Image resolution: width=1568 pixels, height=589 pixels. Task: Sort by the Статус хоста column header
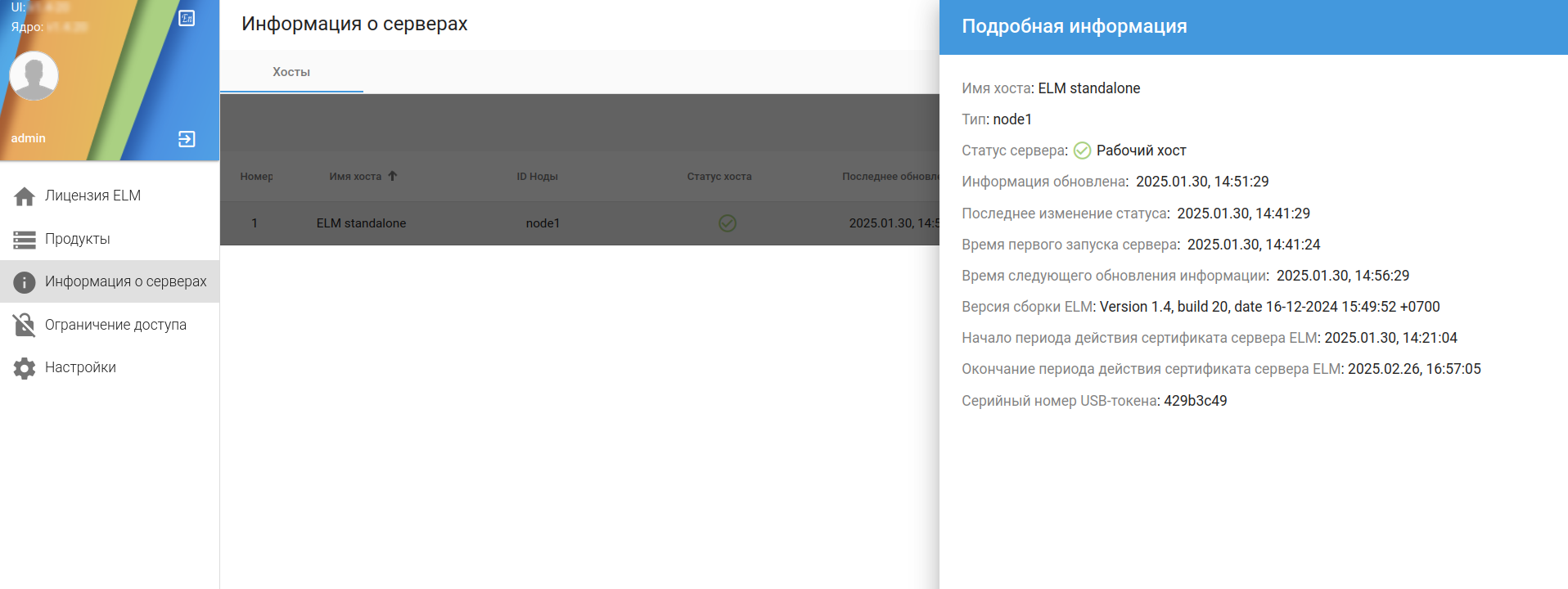[x=719, y=177]
